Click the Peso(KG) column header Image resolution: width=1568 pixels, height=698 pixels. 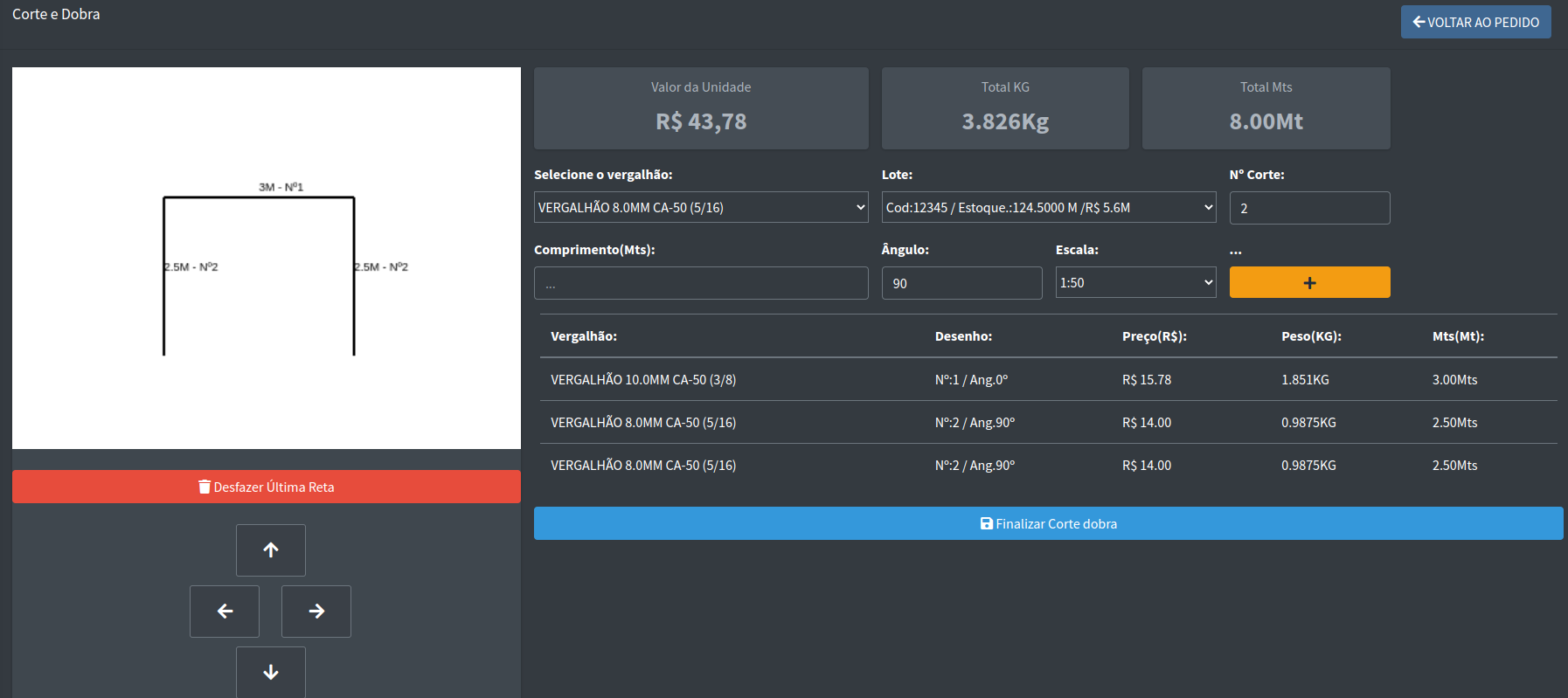[x=1311, y=335]
